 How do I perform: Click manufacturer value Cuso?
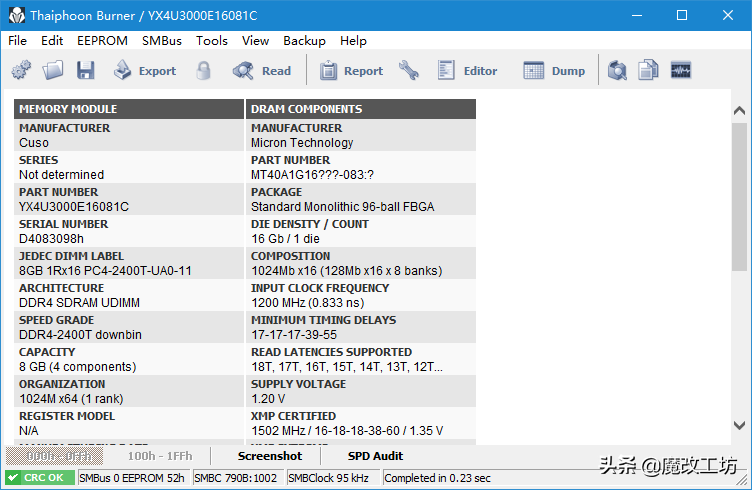(34, 143)
